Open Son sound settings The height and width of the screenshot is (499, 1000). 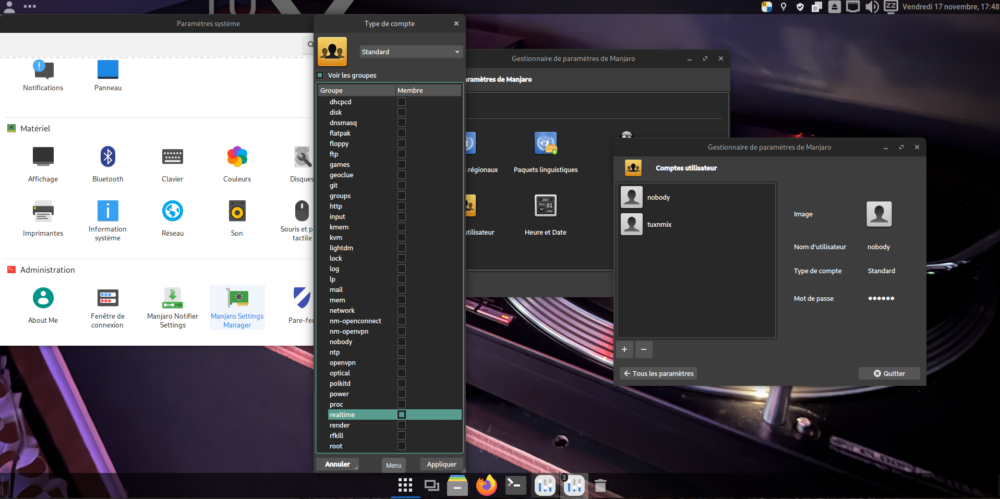(237, 211)
